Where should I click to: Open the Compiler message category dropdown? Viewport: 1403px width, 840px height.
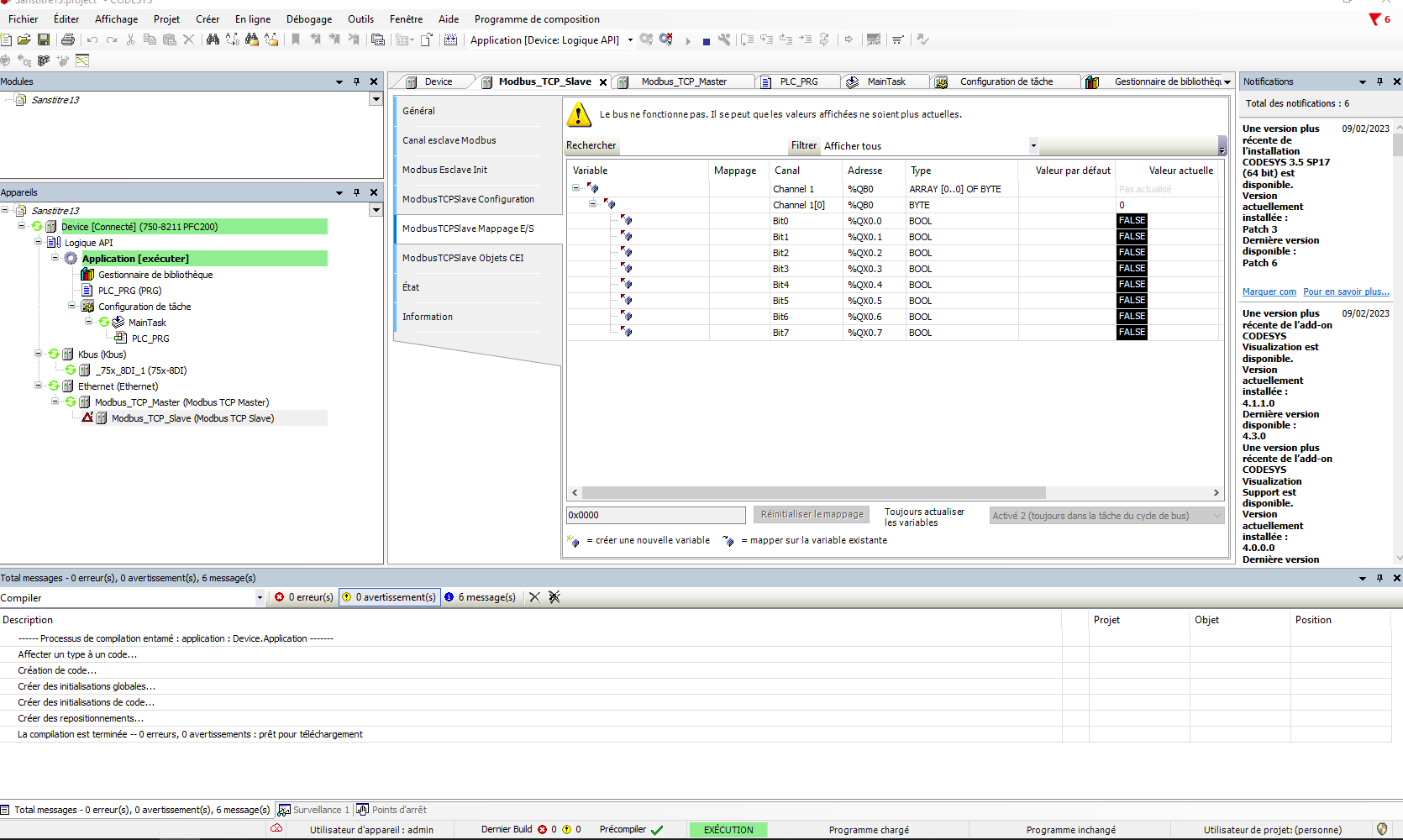260,598
